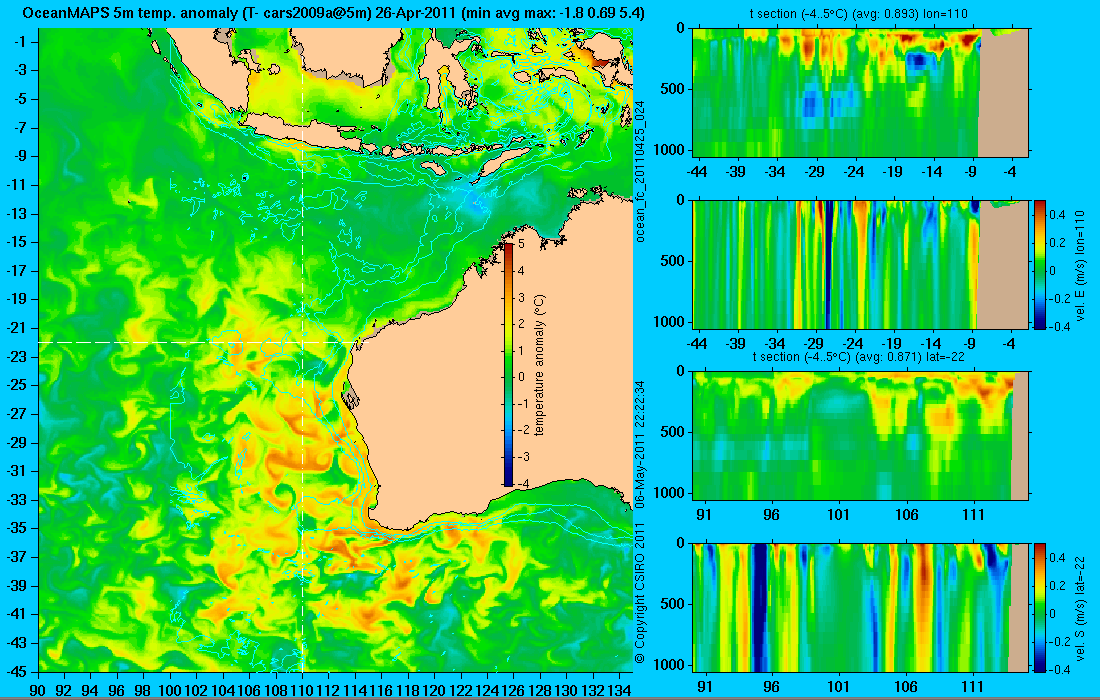Click x-axis tick 101 under lat=-22 t section
The height and width of the screenshot is (700, 1100).
[838, 515]
